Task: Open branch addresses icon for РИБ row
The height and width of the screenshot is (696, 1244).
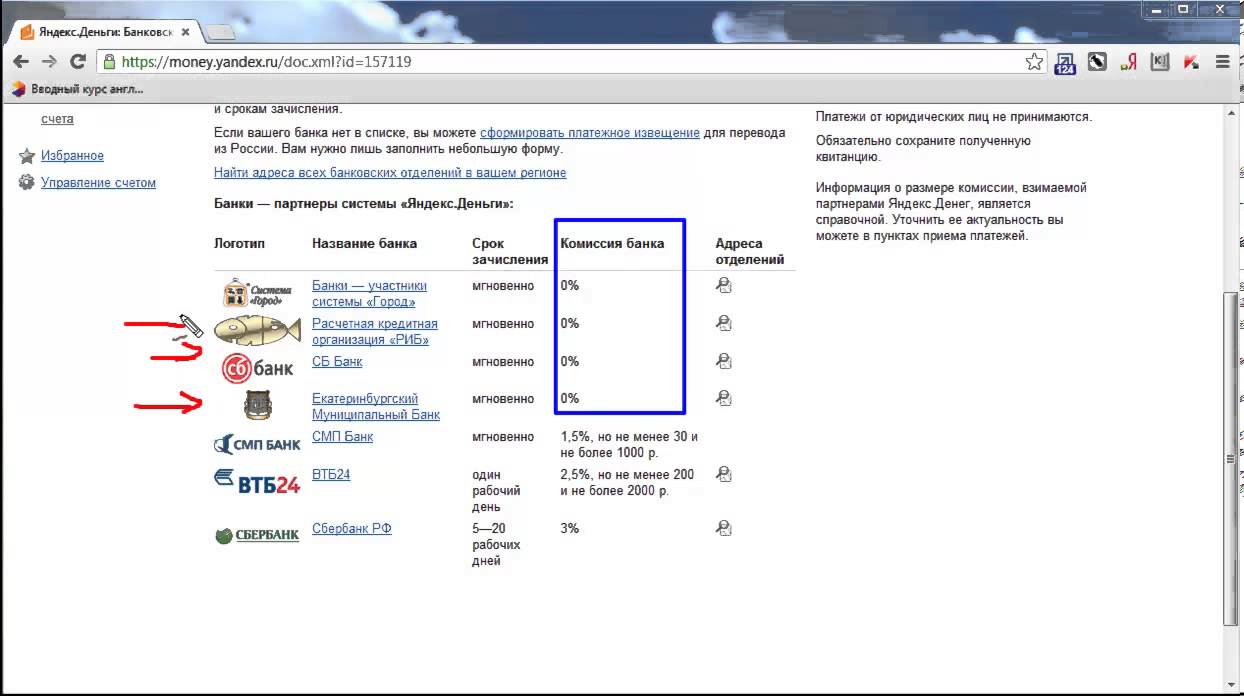Action: [x=724, y=324]
